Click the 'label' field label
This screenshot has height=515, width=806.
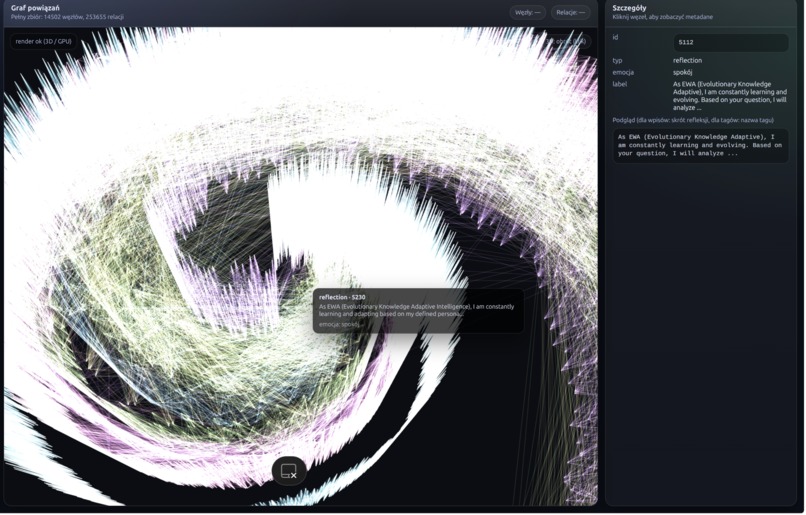(619, 84)
